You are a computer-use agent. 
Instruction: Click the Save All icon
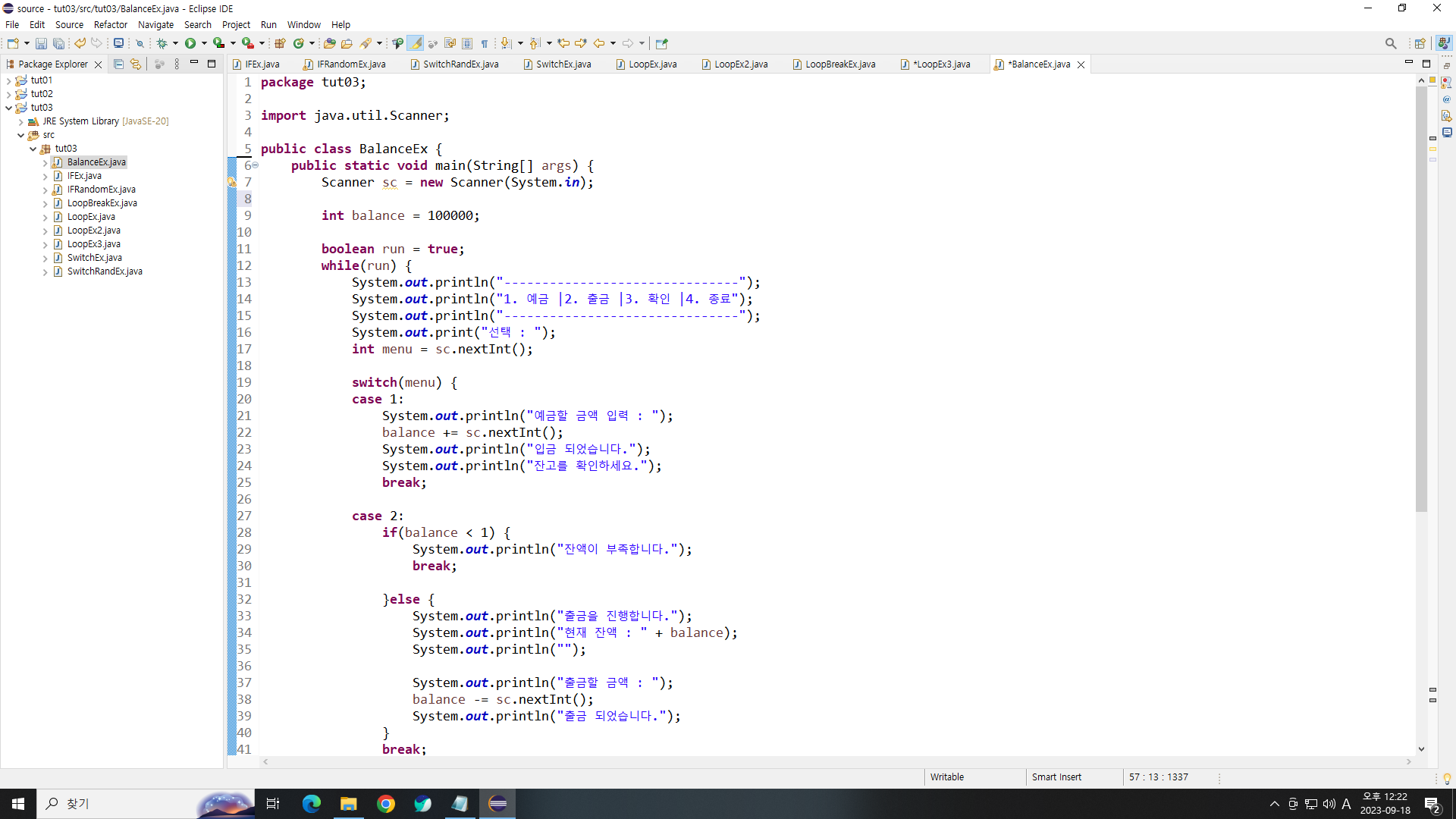point(58,43)
